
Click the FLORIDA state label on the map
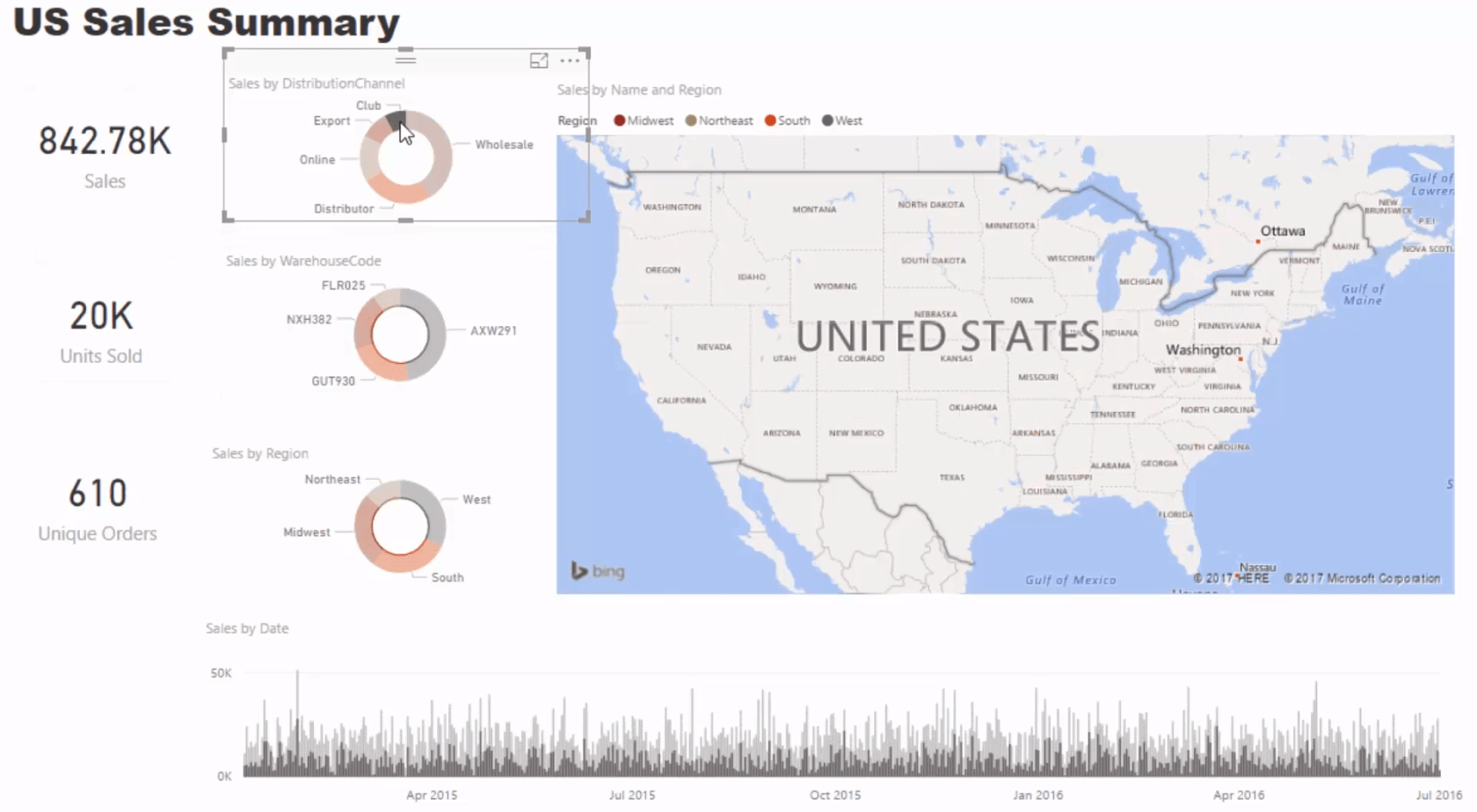1175,514
